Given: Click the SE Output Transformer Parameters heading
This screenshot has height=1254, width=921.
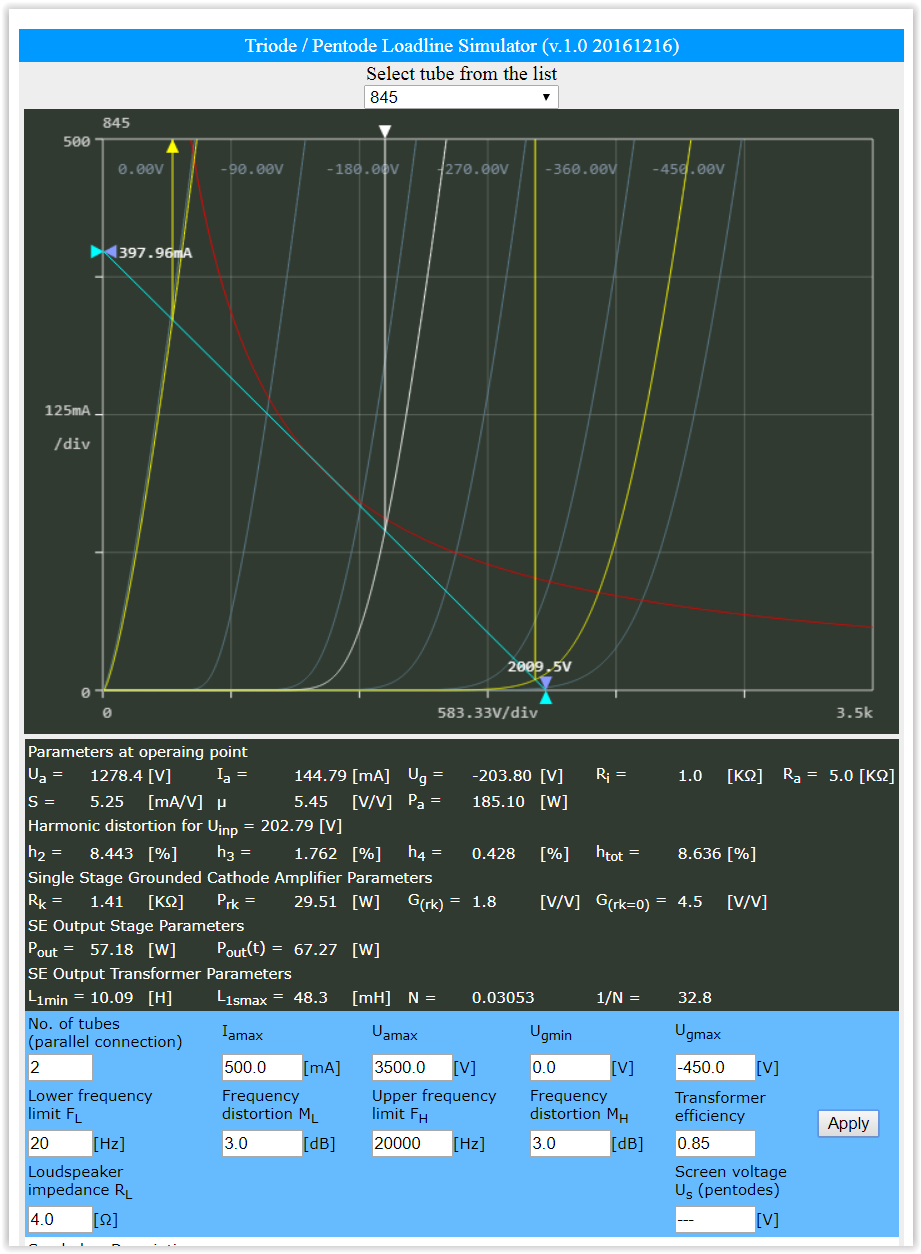Looking at the screenshot, I should coord(160,974).
